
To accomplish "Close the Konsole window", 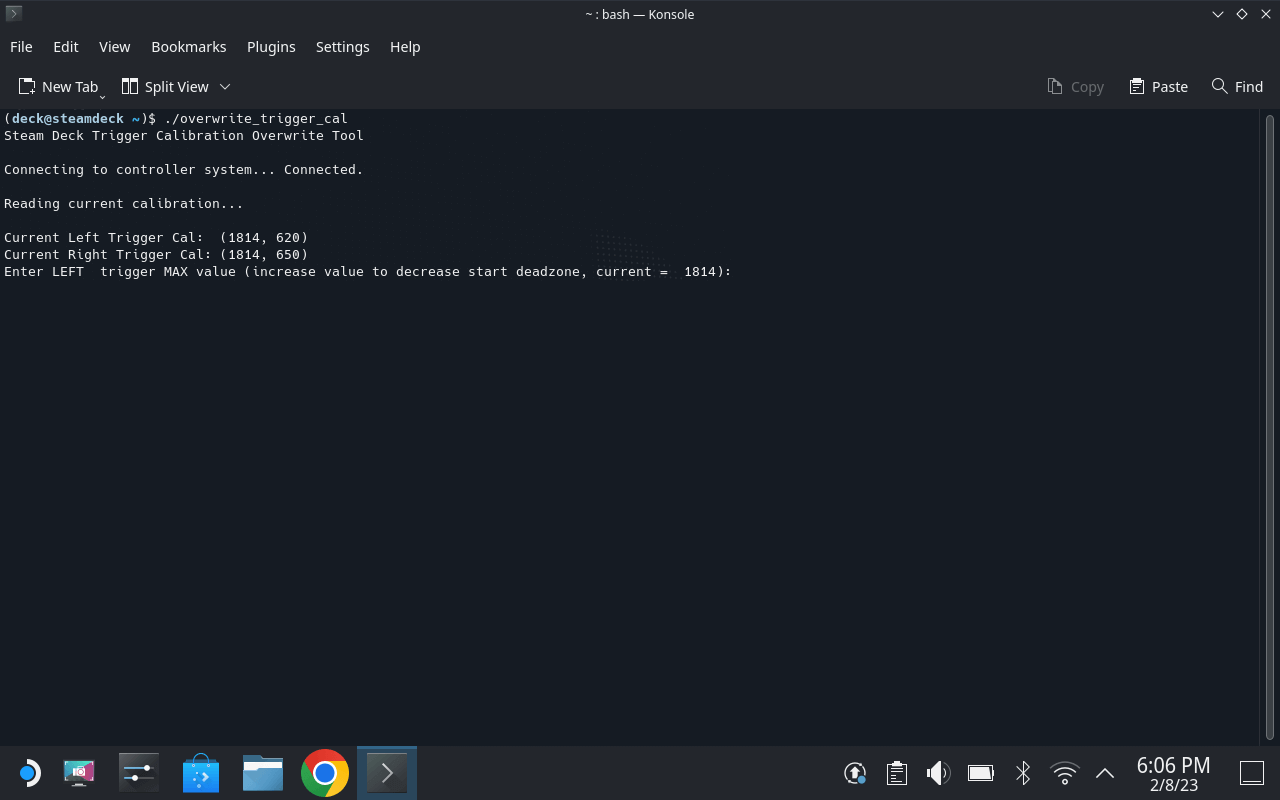I will coord(1266,14).
